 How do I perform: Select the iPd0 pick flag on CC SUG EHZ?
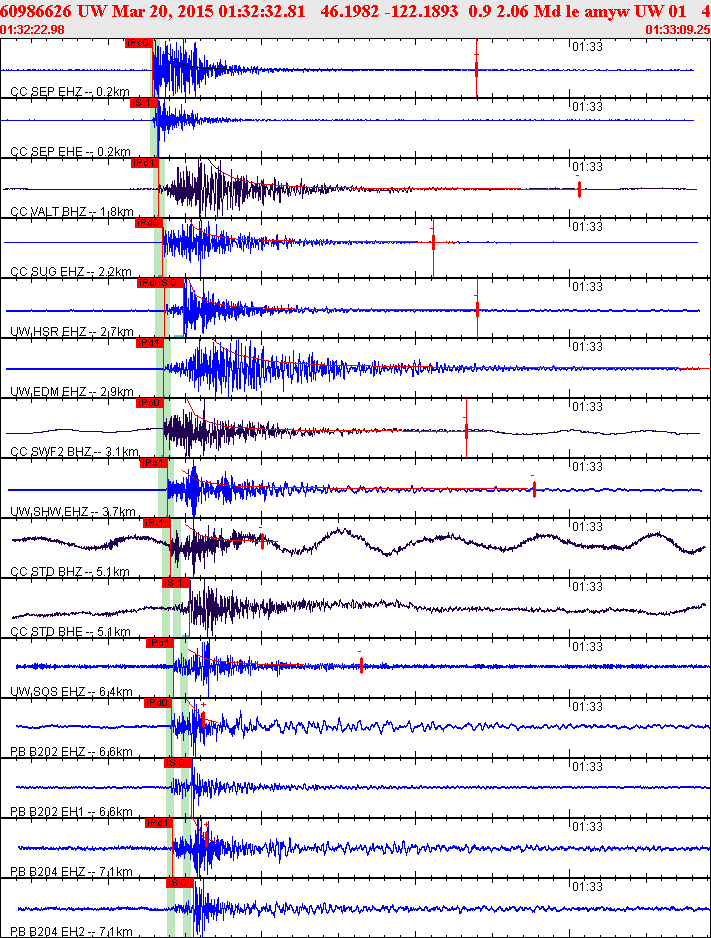[x=148, y=223]
